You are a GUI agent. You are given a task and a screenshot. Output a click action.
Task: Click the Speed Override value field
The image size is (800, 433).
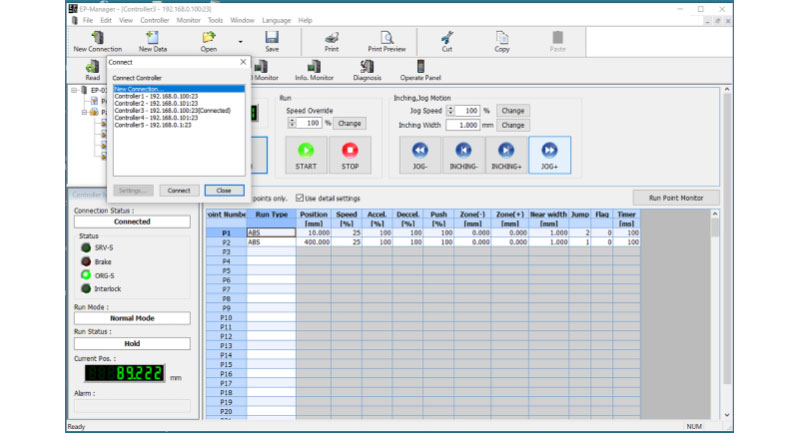[x=308, y=123]
